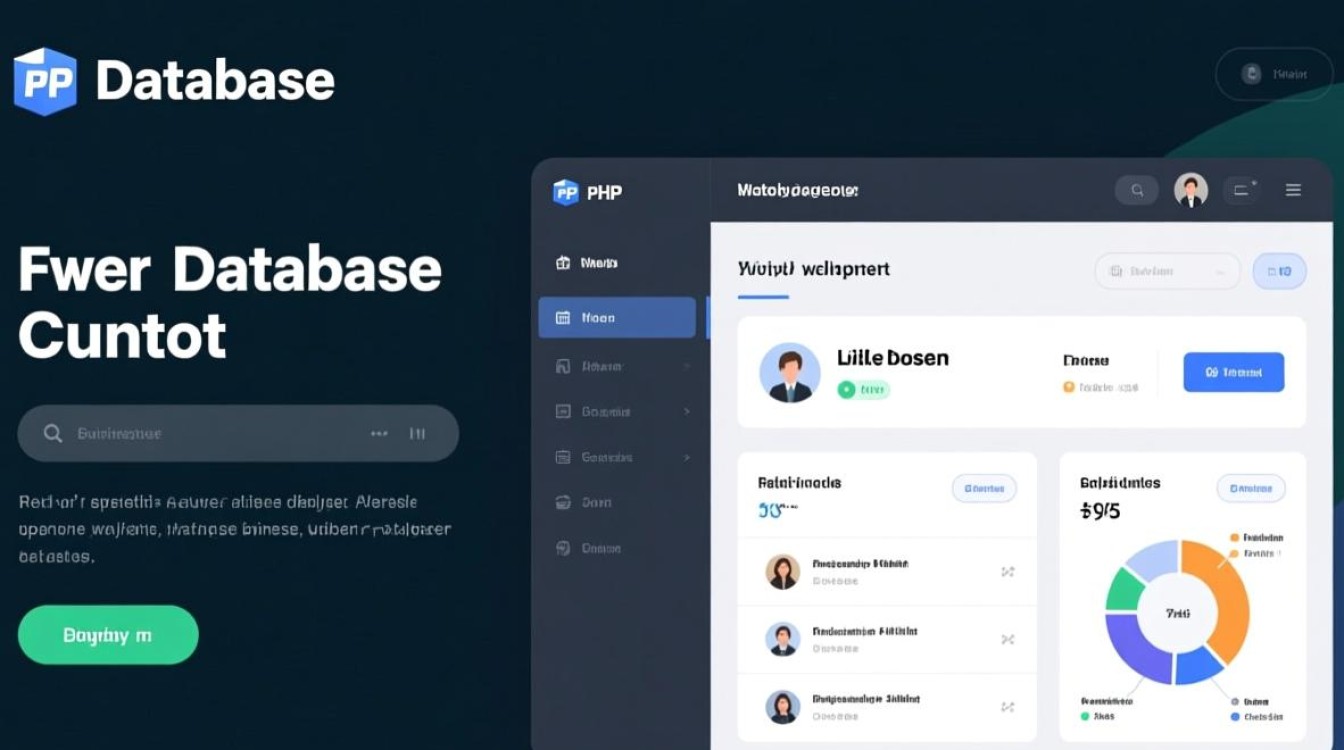Click action icon on first list row
This screenshot has width=1344, height=750.
point(1007,572)
